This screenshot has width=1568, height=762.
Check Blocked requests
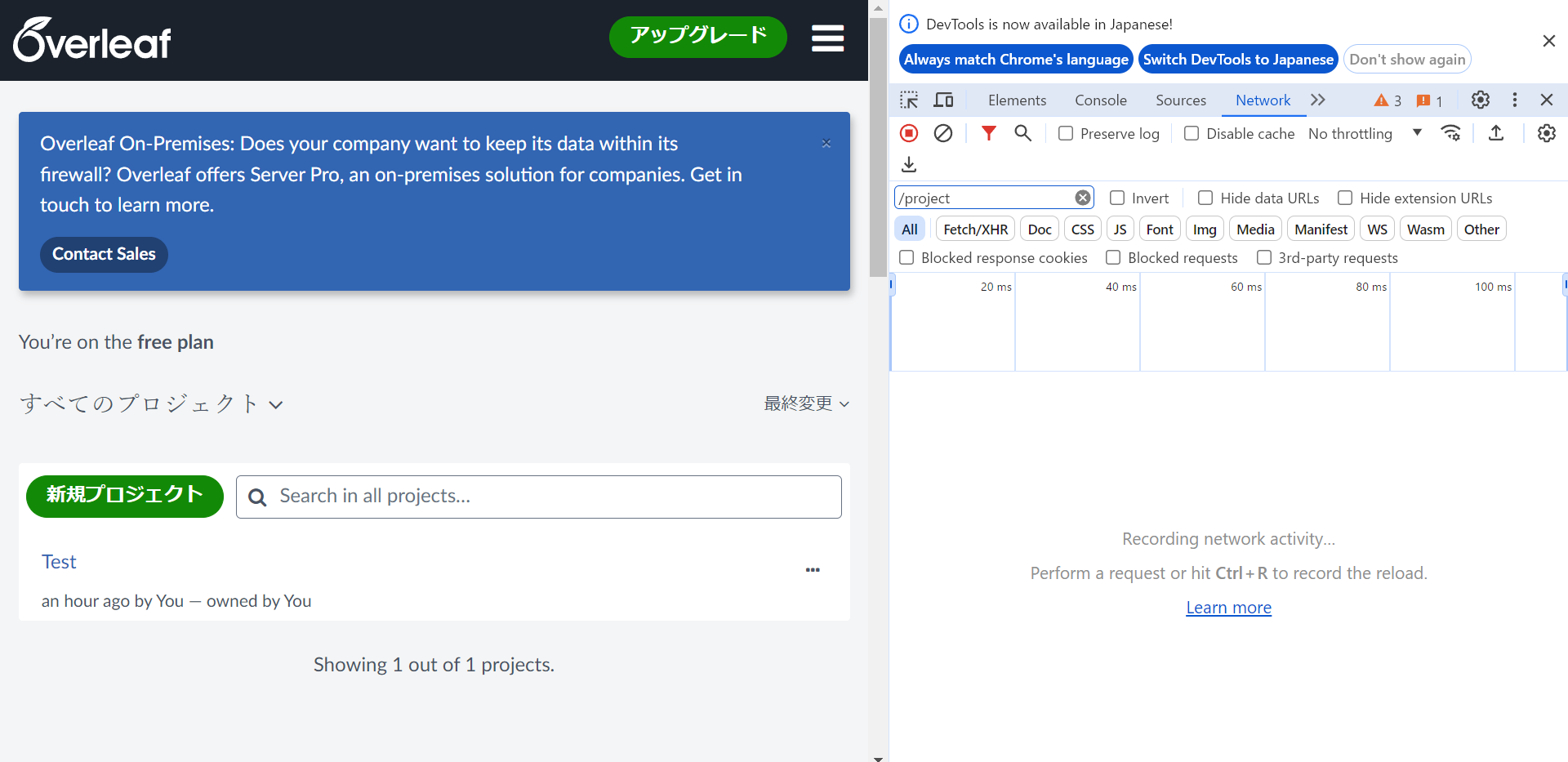pos(1113,257)
